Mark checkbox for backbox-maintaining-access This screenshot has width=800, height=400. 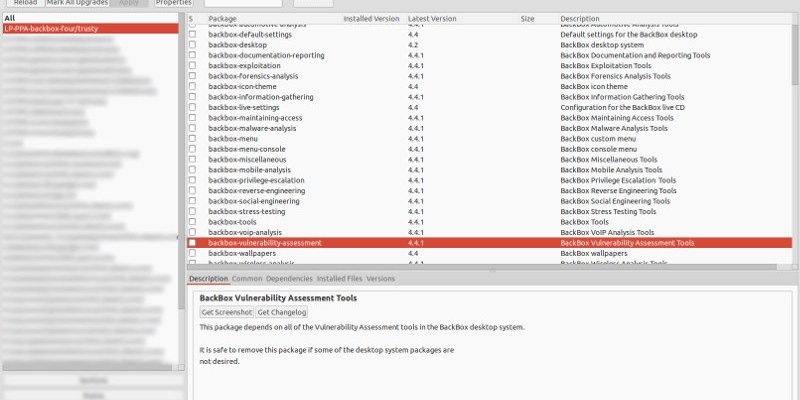[192, 118]
